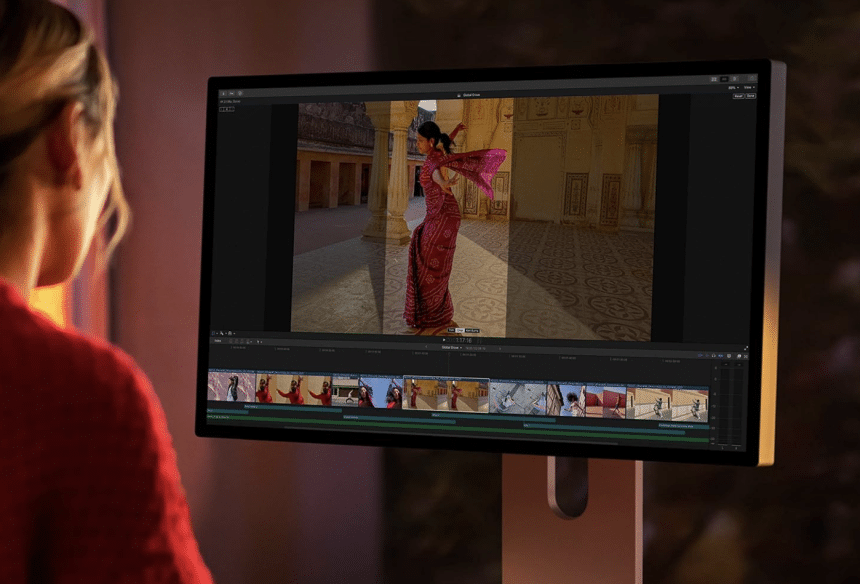Select the Crop option in the viewer controls

tap(461, 329)
